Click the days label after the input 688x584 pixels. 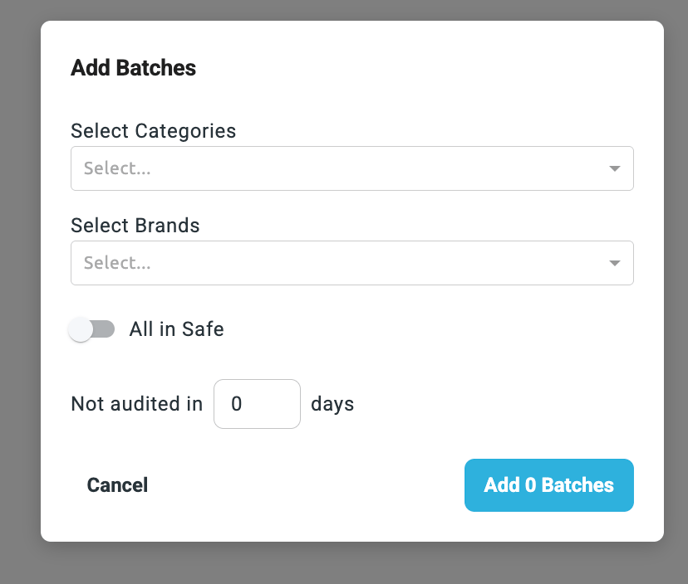[x=333, y=404]
